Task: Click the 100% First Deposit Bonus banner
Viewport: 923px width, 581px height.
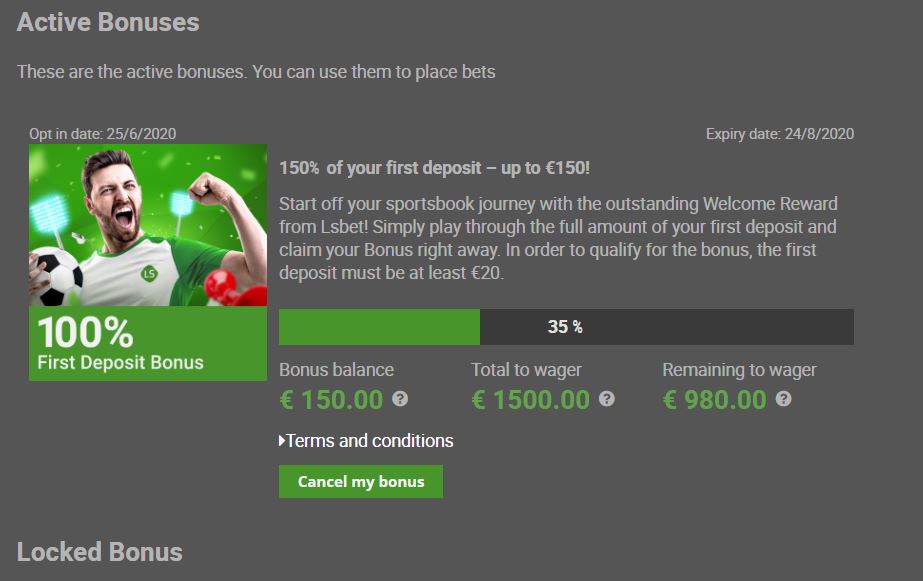Action: [x=148, y=343]
